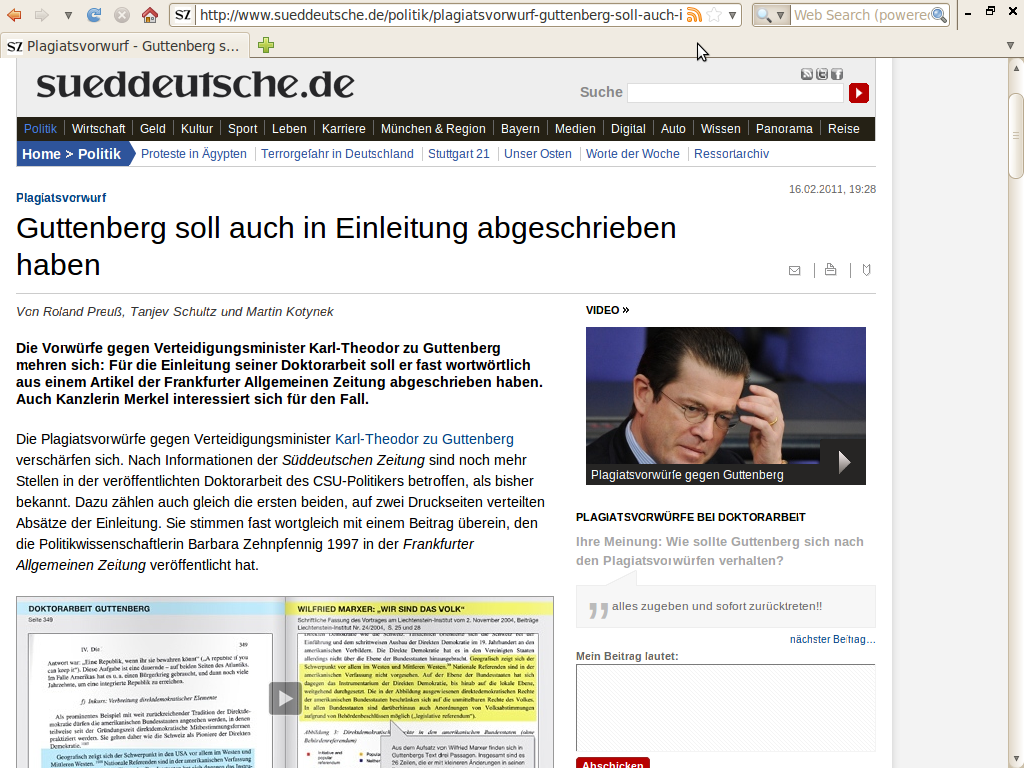The image size is (1024, 768).
Task: Click the Mein Beitrag lautet text area
Action: [x=726, y=707]
